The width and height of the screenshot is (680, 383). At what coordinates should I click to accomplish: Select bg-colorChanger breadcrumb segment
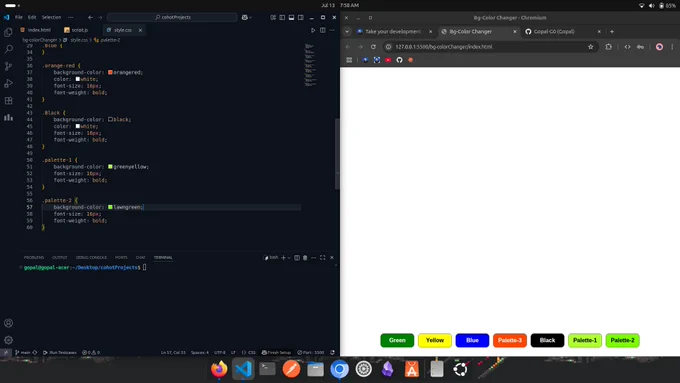pos(39,40)
